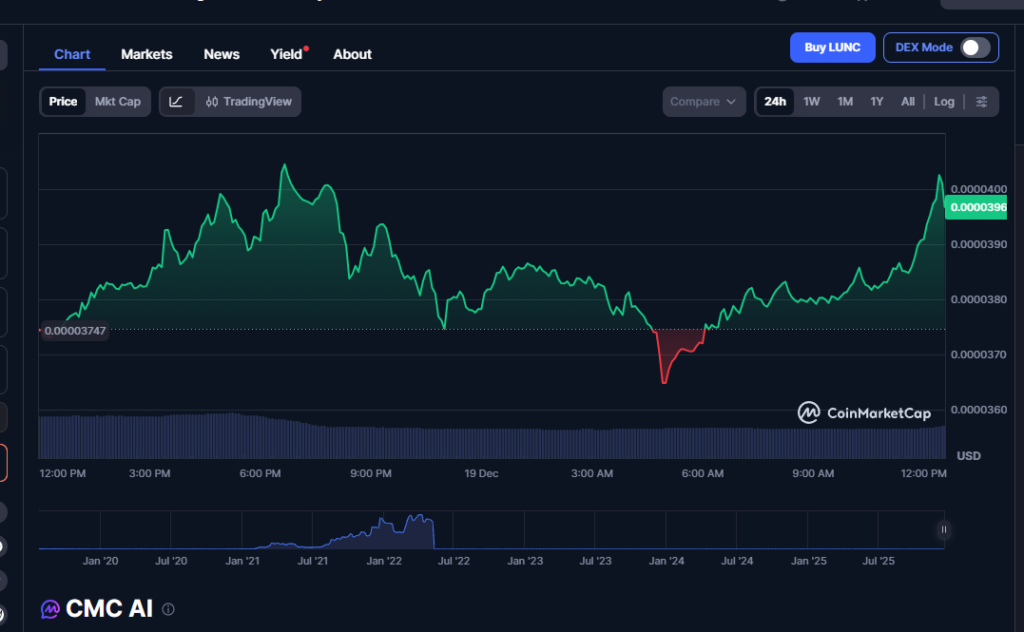Click the CoinMarketCap watermark logo
Viewport: 1024px width, 632px height.
[864, 413]
